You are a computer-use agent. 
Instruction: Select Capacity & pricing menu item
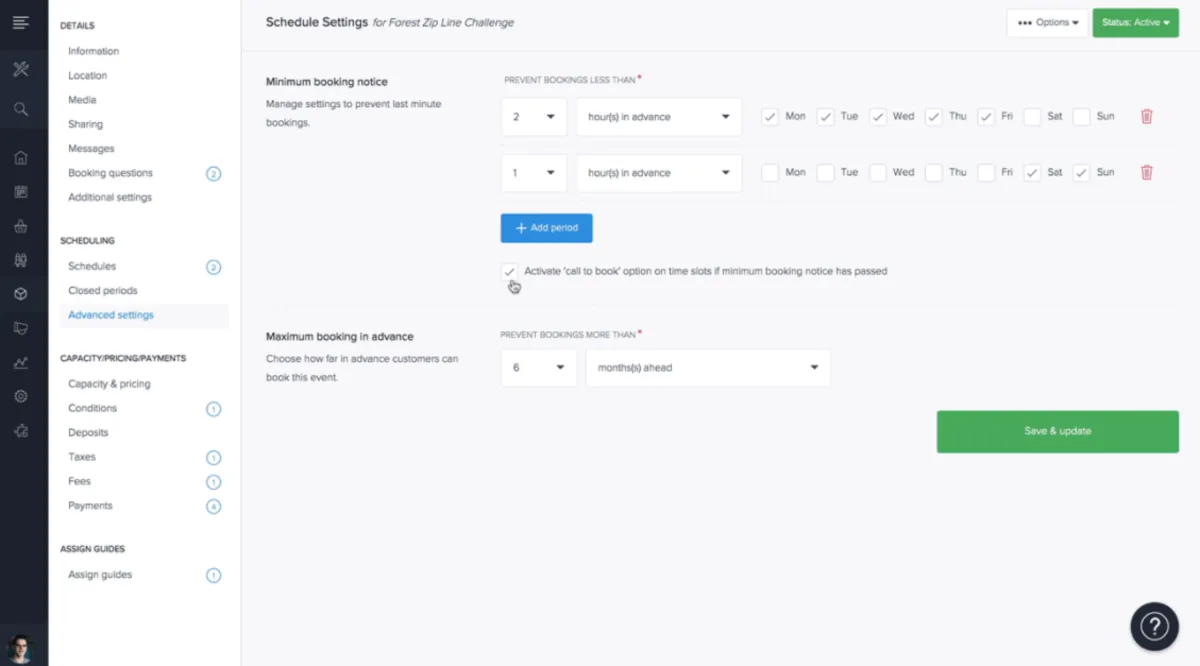coord(109,384)
